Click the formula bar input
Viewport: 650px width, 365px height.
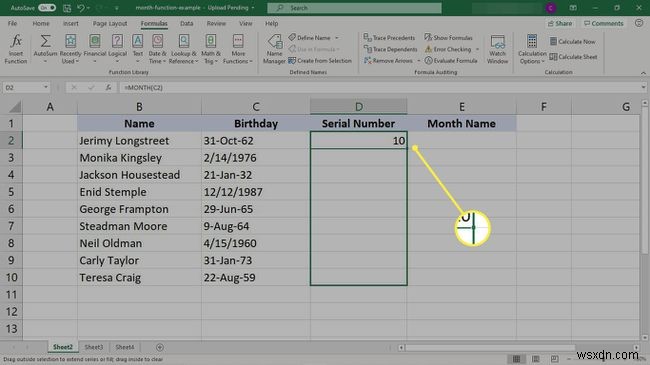379,88
